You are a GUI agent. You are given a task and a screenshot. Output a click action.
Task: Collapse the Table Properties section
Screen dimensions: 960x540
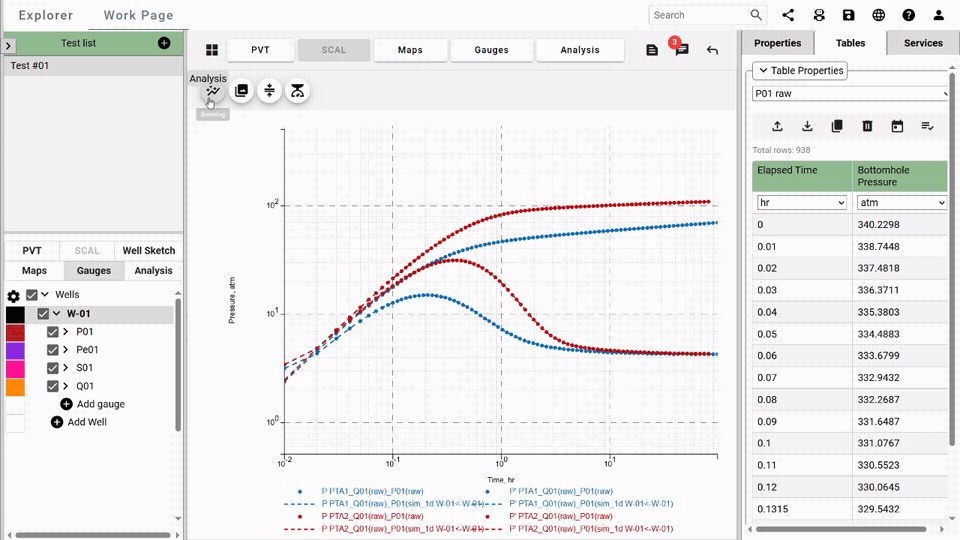click(x=800, y=70)
